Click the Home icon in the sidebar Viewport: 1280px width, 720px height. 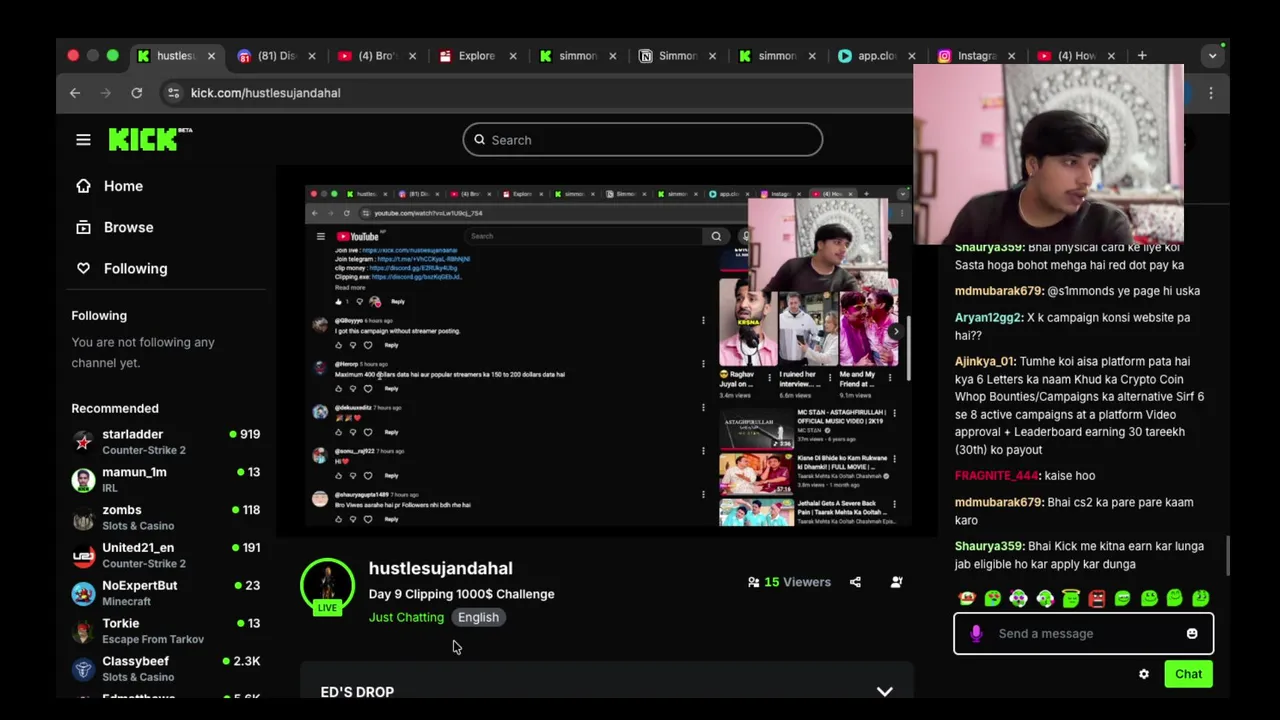tap(84, 186)
